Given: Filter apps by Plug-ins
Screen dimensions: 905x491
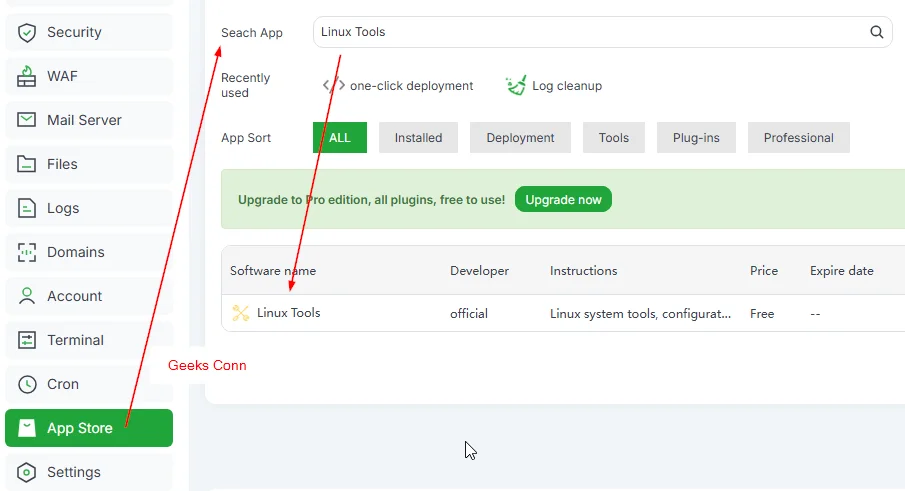Looking at the screenshot, I should pyautogui.click(x=696, y=137).
